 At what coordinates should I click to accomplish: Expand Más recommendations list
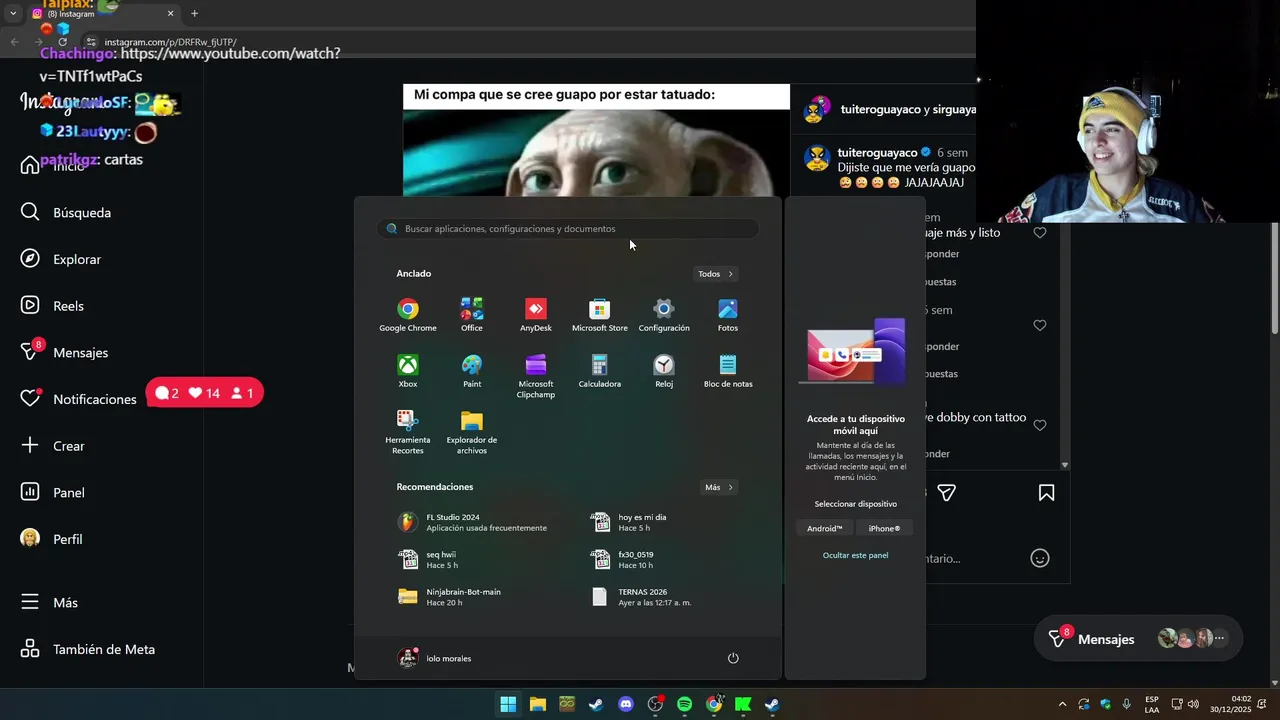(x=719, y=487)
